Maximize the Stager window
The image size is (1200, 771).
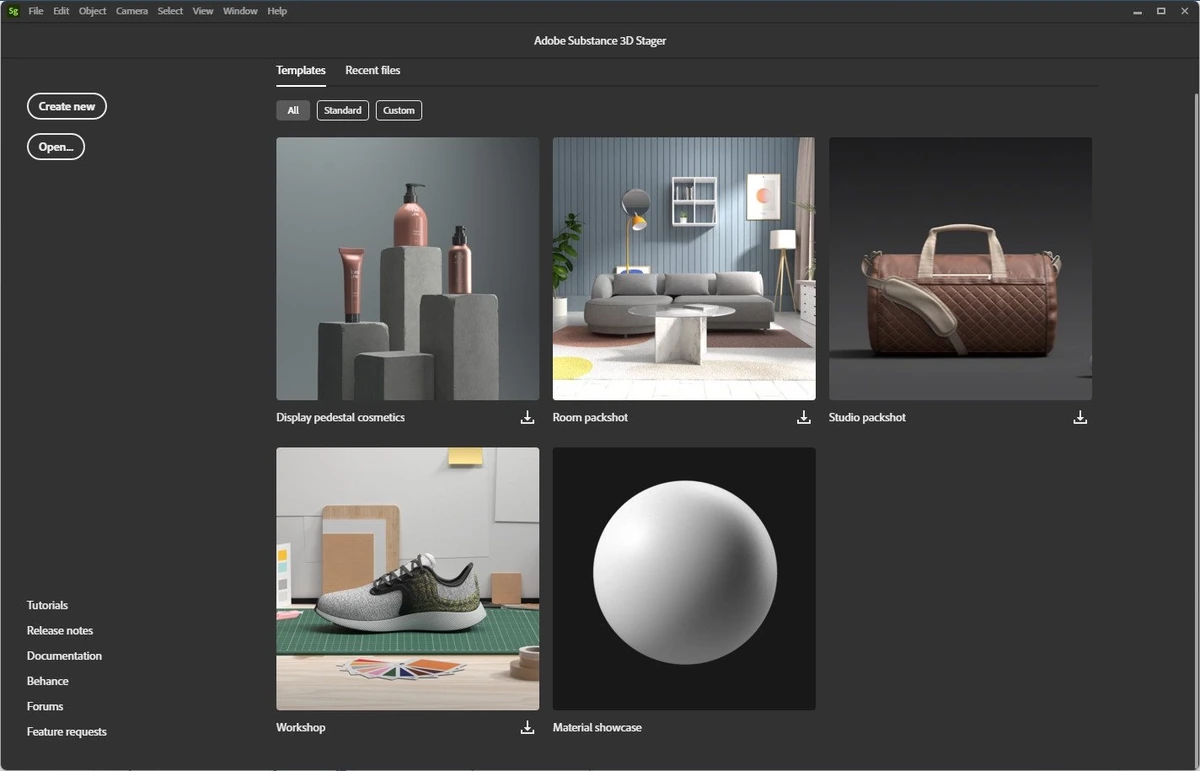click(1161, 11)
